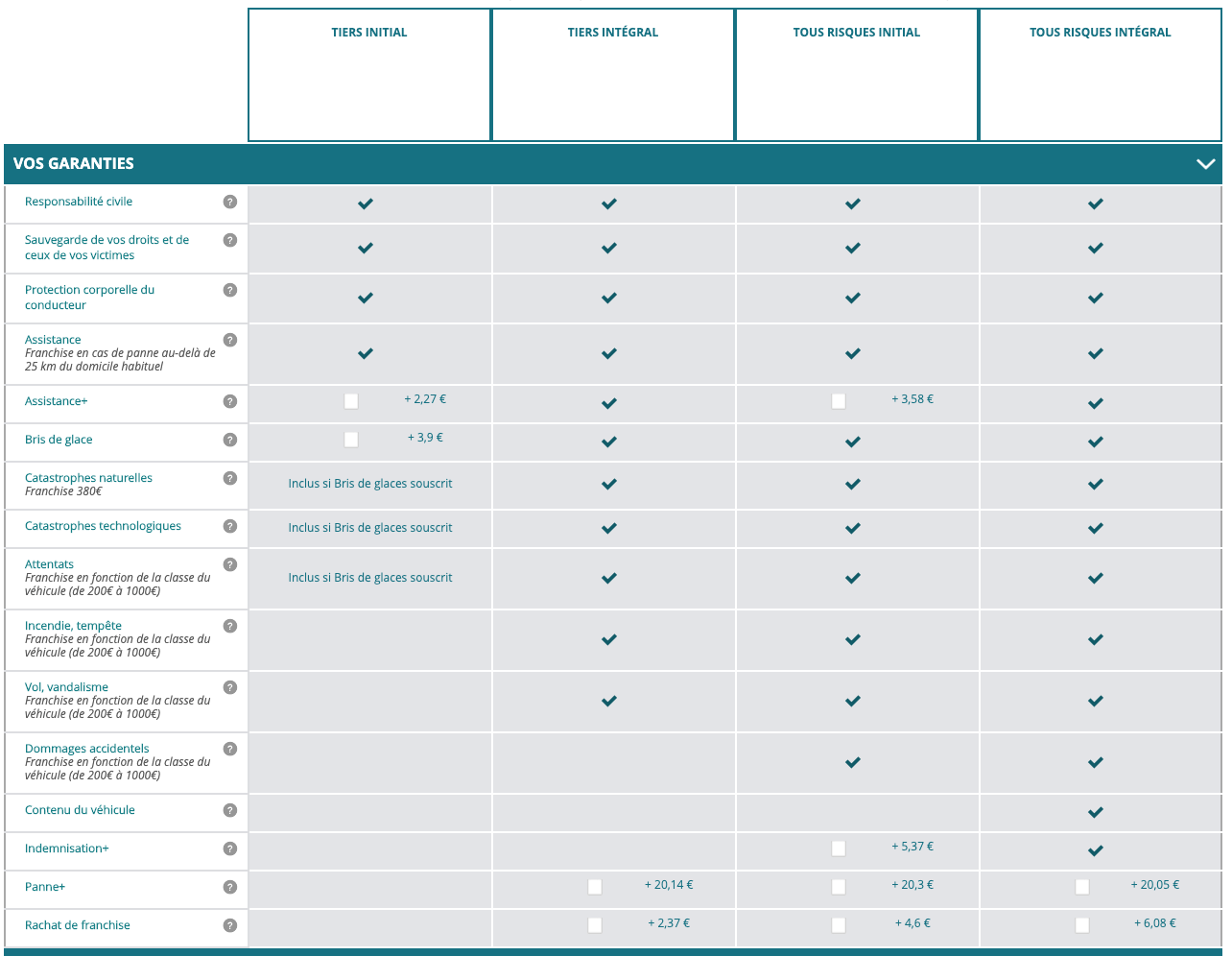Image resolution: width=1232 pixels, height=956 pixels.
Task: Click help icon beside Contenu du véhicule
Action: click(229, 810)
